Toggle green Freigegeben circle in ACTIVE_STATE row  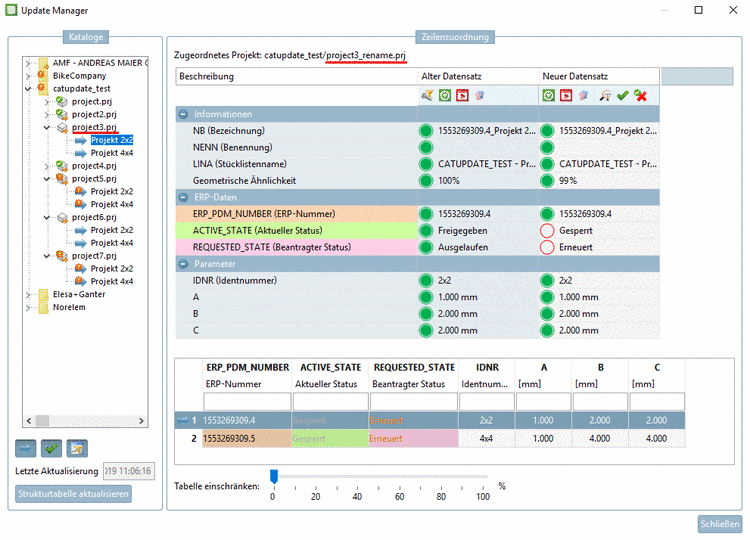tap(427, 229)
